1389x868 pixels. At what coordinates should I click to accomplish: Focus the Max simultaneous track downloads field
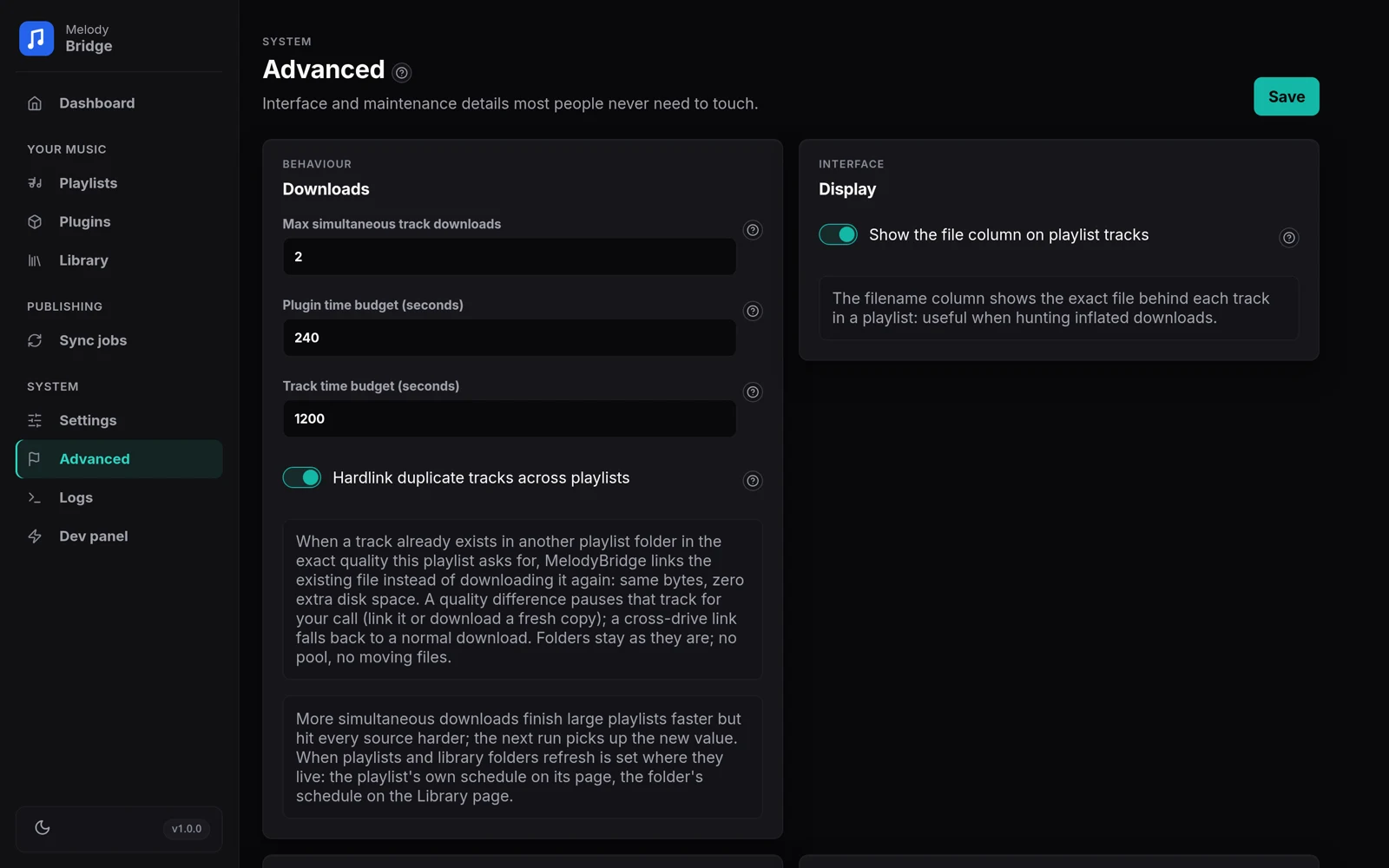[510, 257]
